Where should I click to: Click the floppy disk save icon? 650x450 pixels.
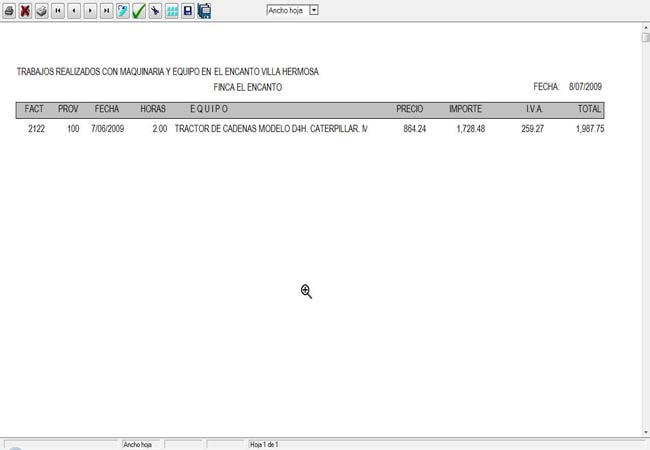click(188, 11)
